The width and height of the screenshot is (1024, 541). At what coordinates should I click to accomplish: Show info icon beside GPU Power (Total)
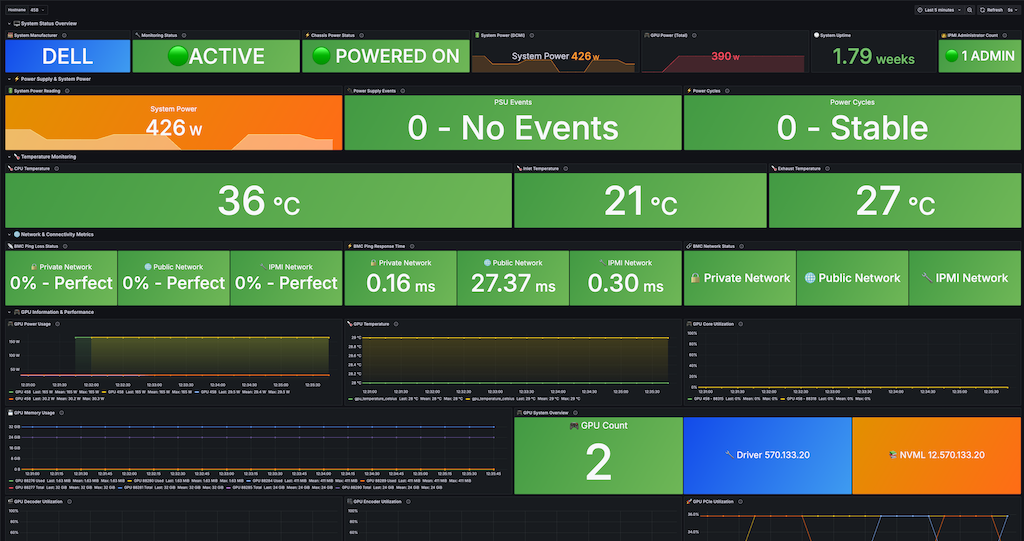coord(694,35)
